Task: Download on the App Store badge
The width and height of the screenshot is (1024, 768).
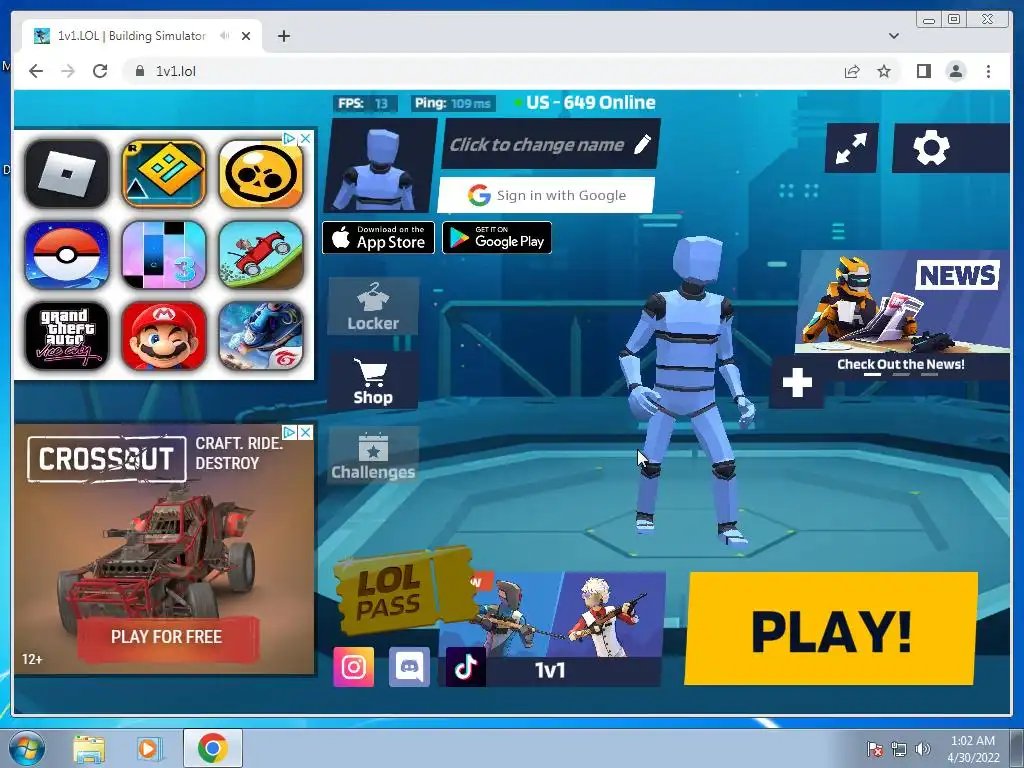Action: pyautogui.click(x=378, y=238)
